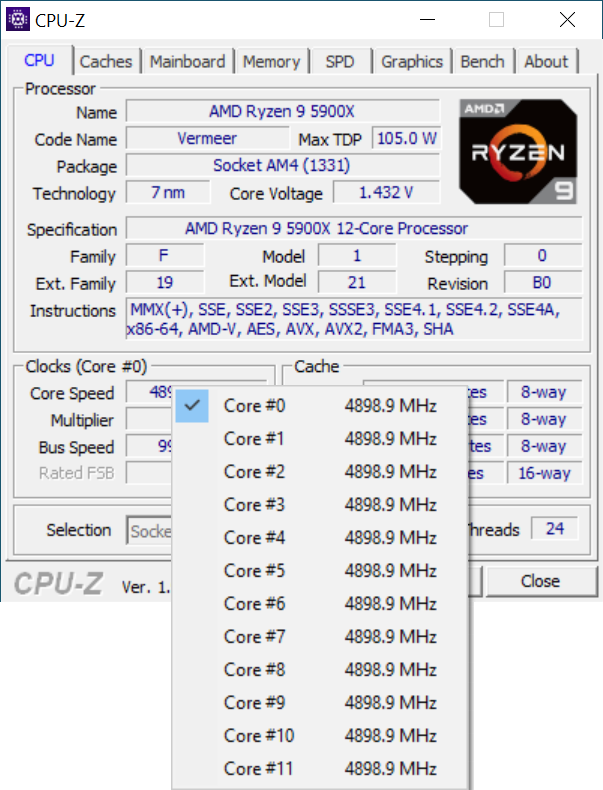
Task: Close the CPU-Z window with X
Action: click(x=567, y=20)
